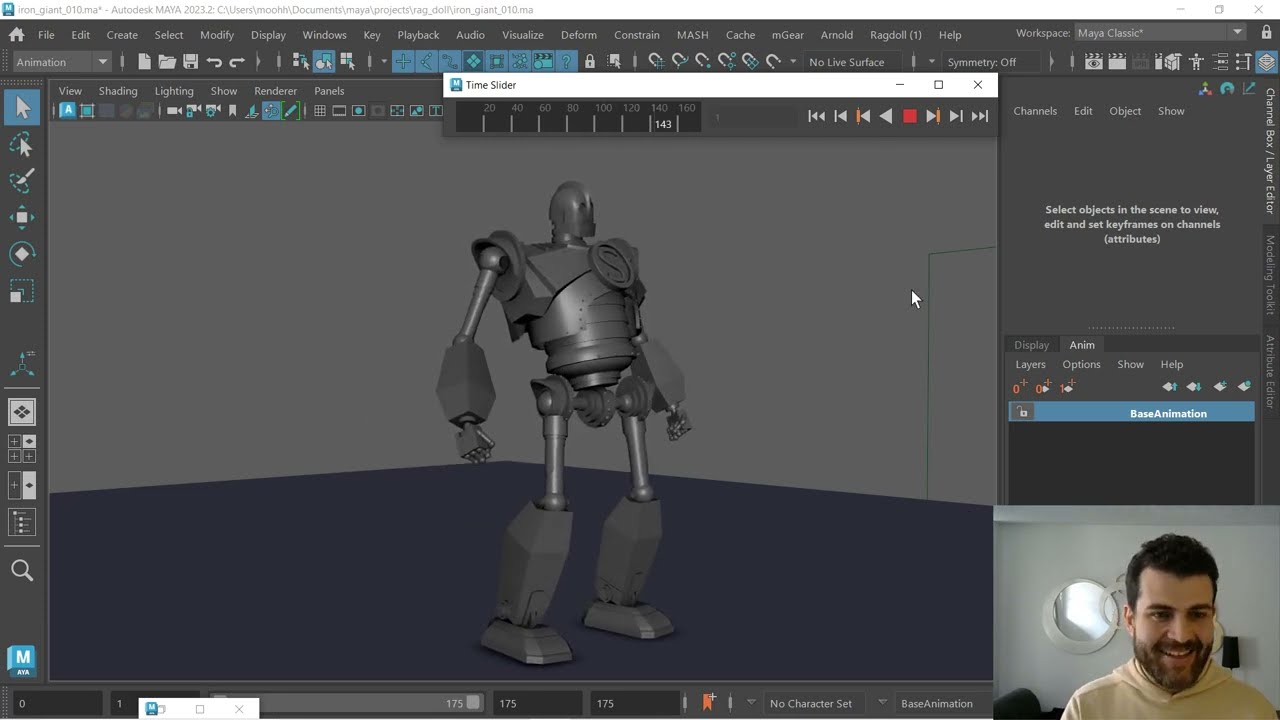1280x720 pixels.
Task: Expand the Workspace Maya Classic dropdown
Action: click(x=1161, y=33)
